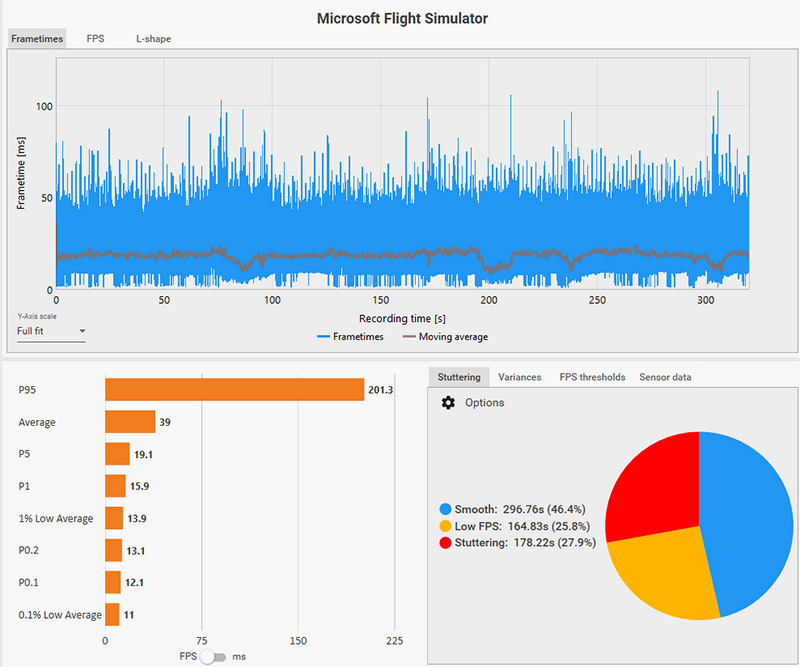The width and height of the screenshot is (800, 667).
Task: Open the FPS thresholds tab
Action: pos(592,377)
